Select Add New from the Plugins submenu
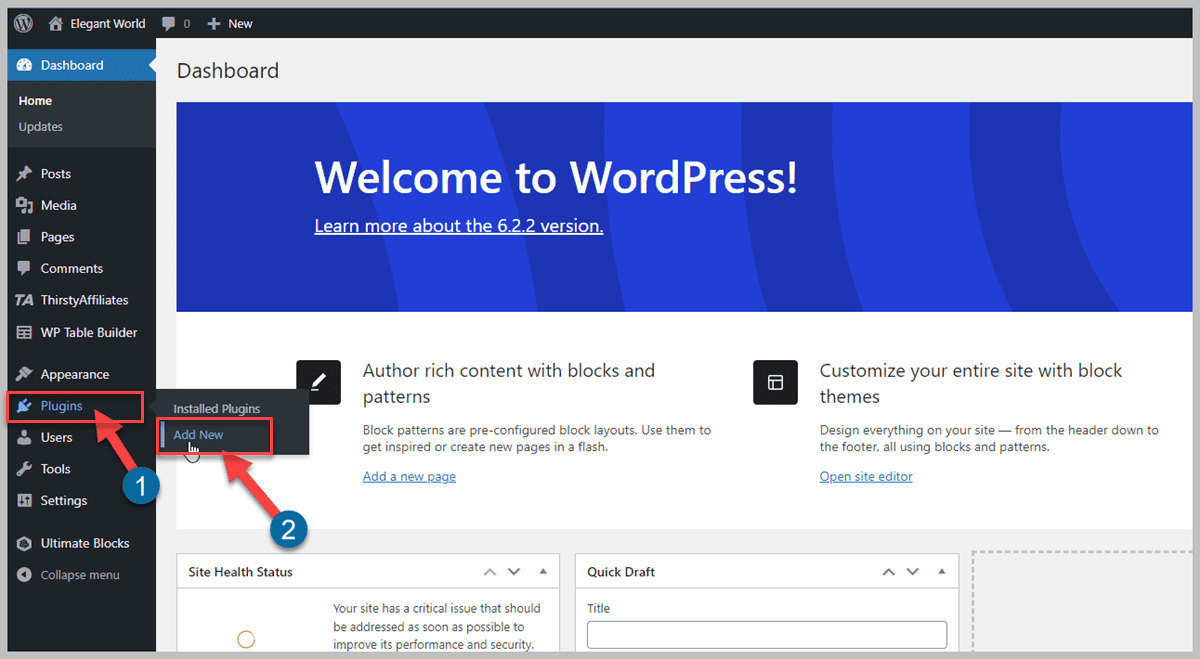 click(x=197, y=435)
